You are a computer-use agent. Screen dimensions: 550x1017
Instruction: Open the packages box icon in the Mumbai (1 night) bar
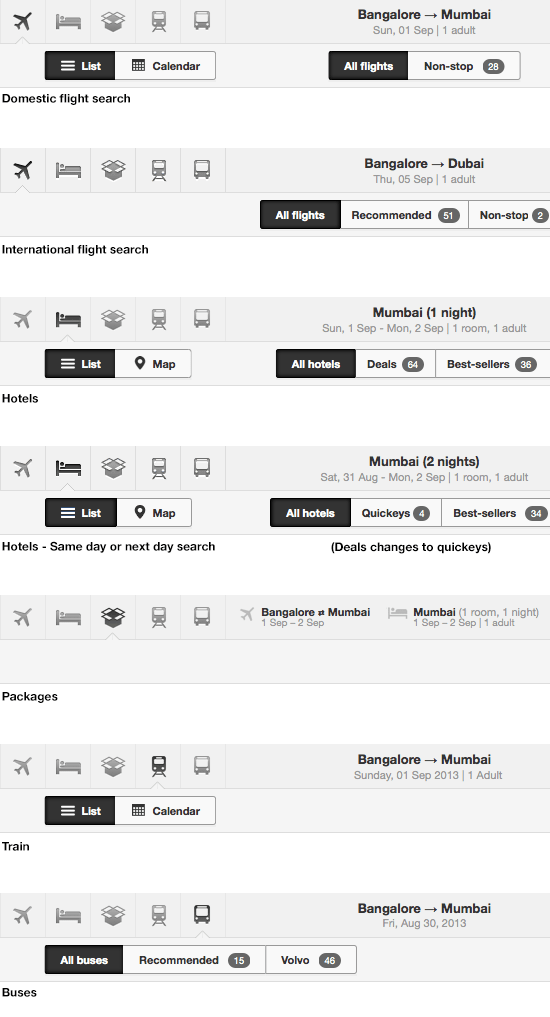click(x=114, y=320)
